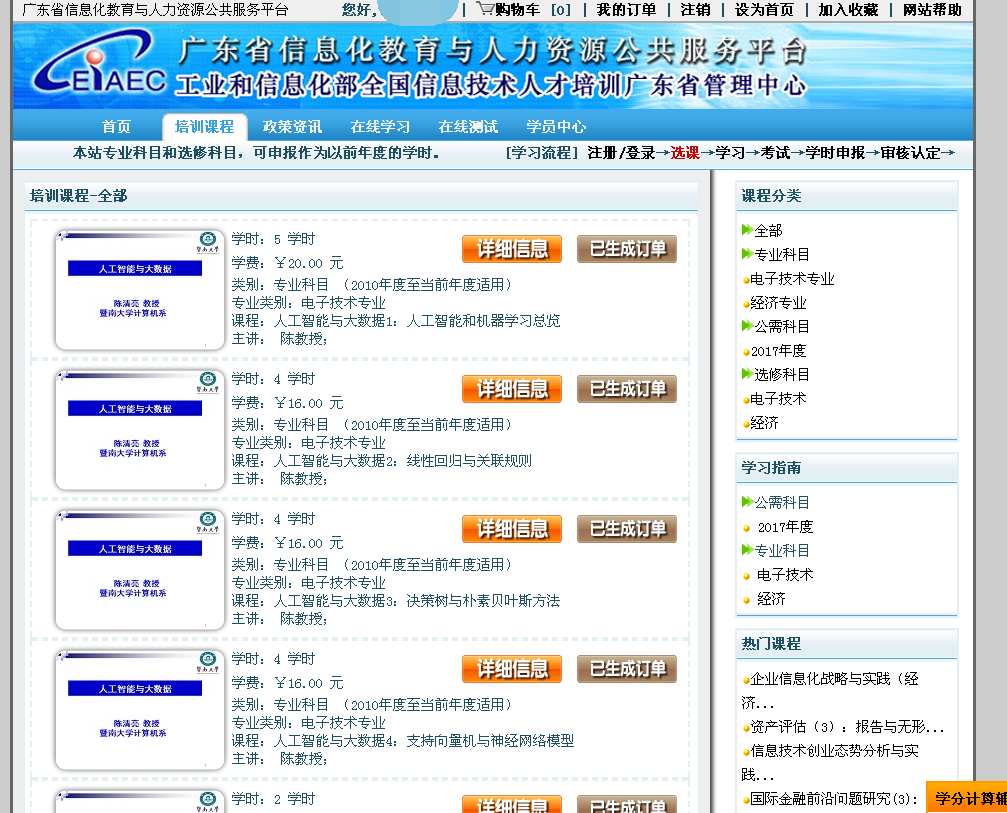Click 我的订单 link in top bar
Image resolution: width=1007 pixels, height=813 pixels.
[x=626, y=10]
